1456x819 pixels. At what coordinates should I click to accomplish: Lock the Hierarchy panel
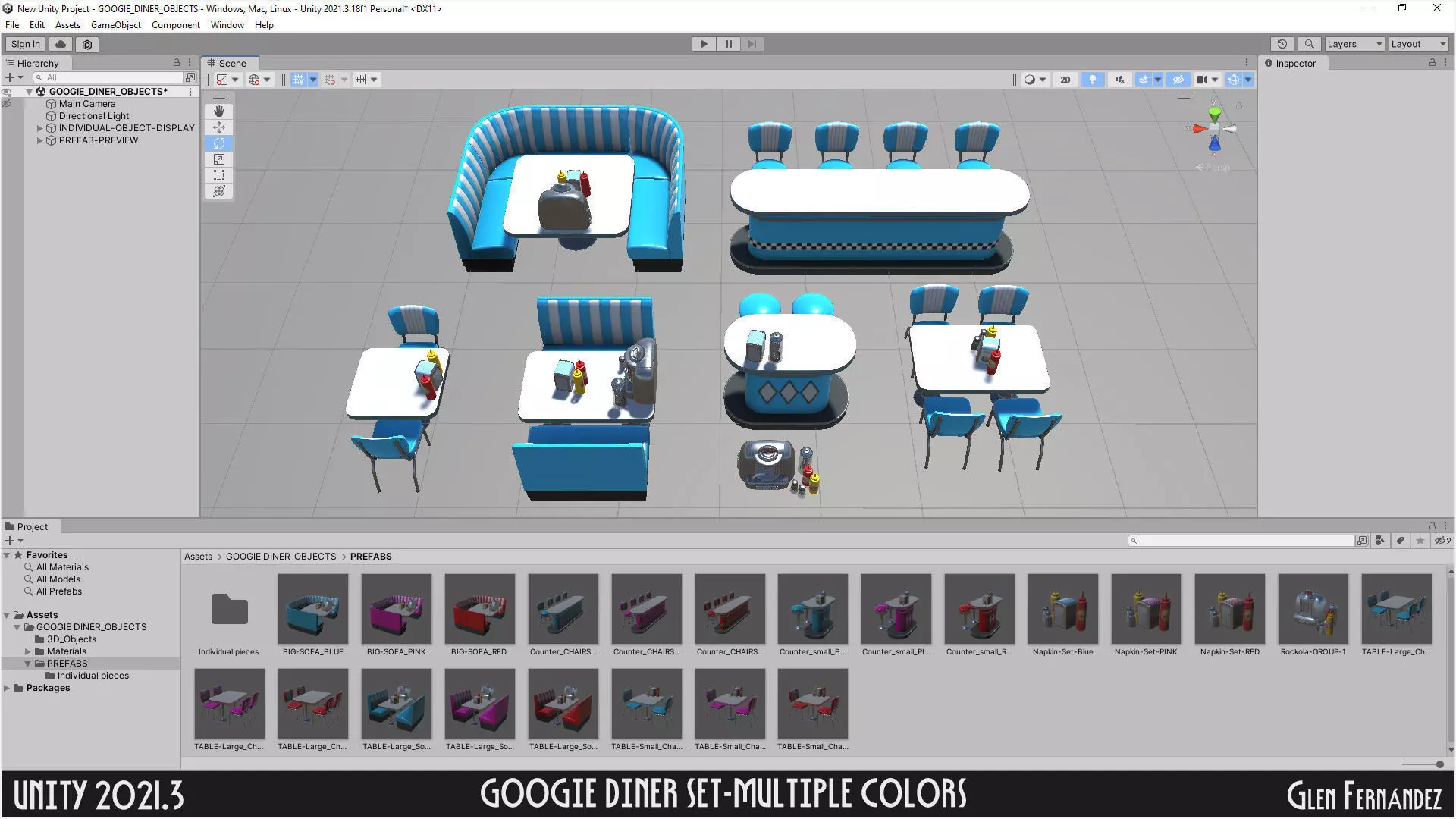click(177, 63)
